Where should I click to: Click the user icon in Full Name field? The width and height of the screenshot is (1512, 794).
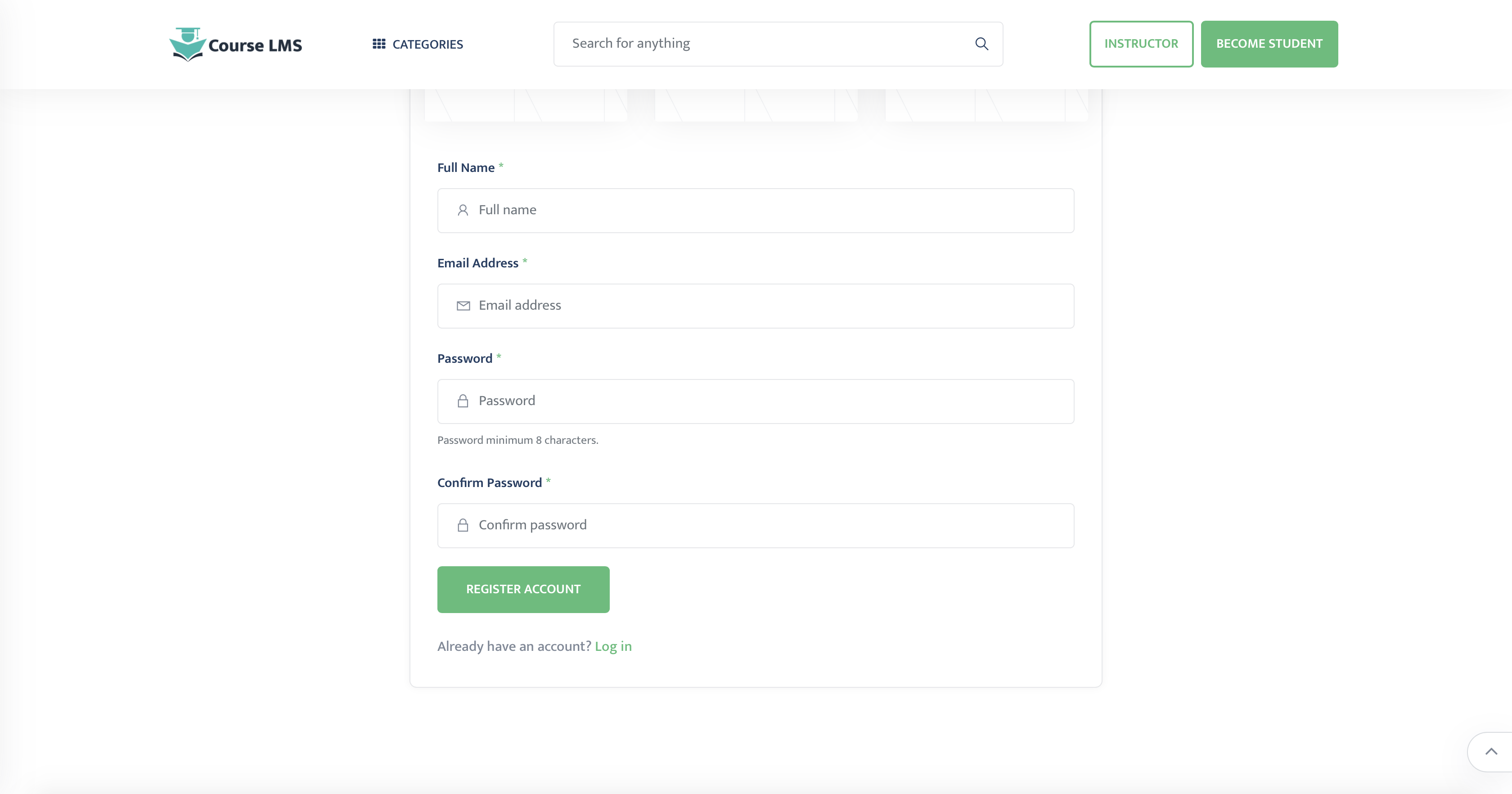(x=463, y=210)
